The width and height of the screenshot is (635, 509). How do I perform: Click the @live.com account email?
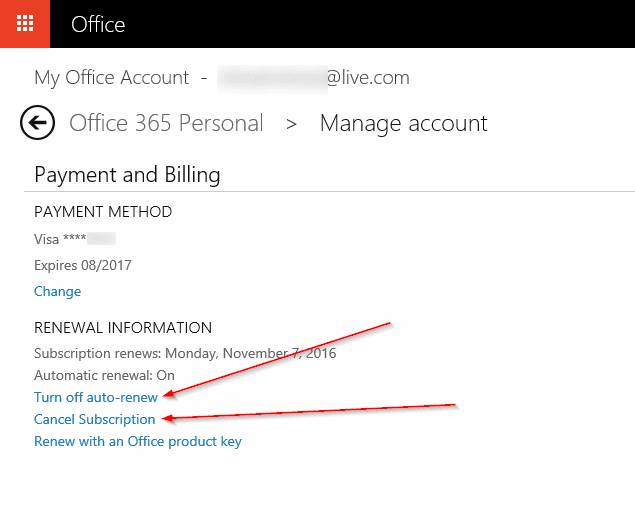pos(313,78)
